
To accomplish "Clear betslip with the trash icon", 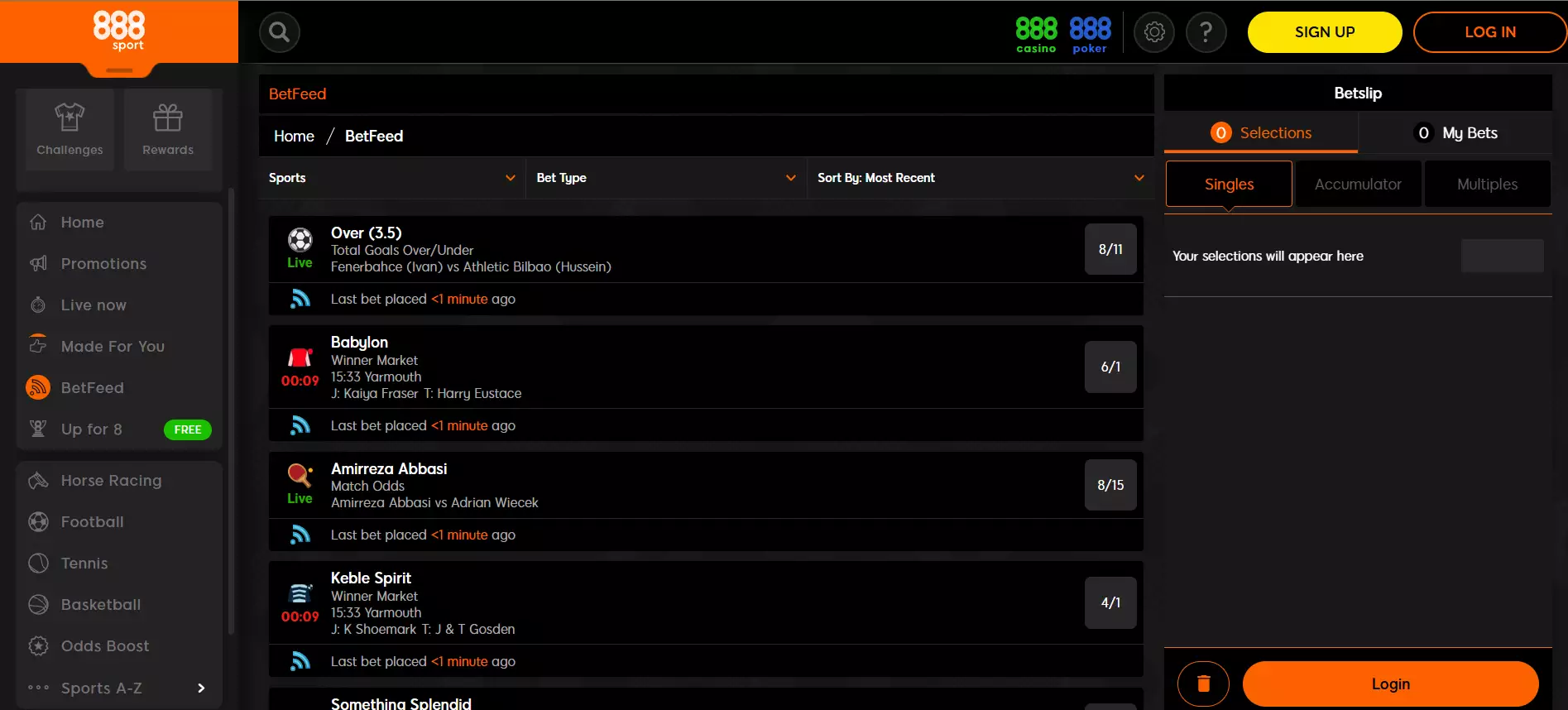I will 1203,684.
